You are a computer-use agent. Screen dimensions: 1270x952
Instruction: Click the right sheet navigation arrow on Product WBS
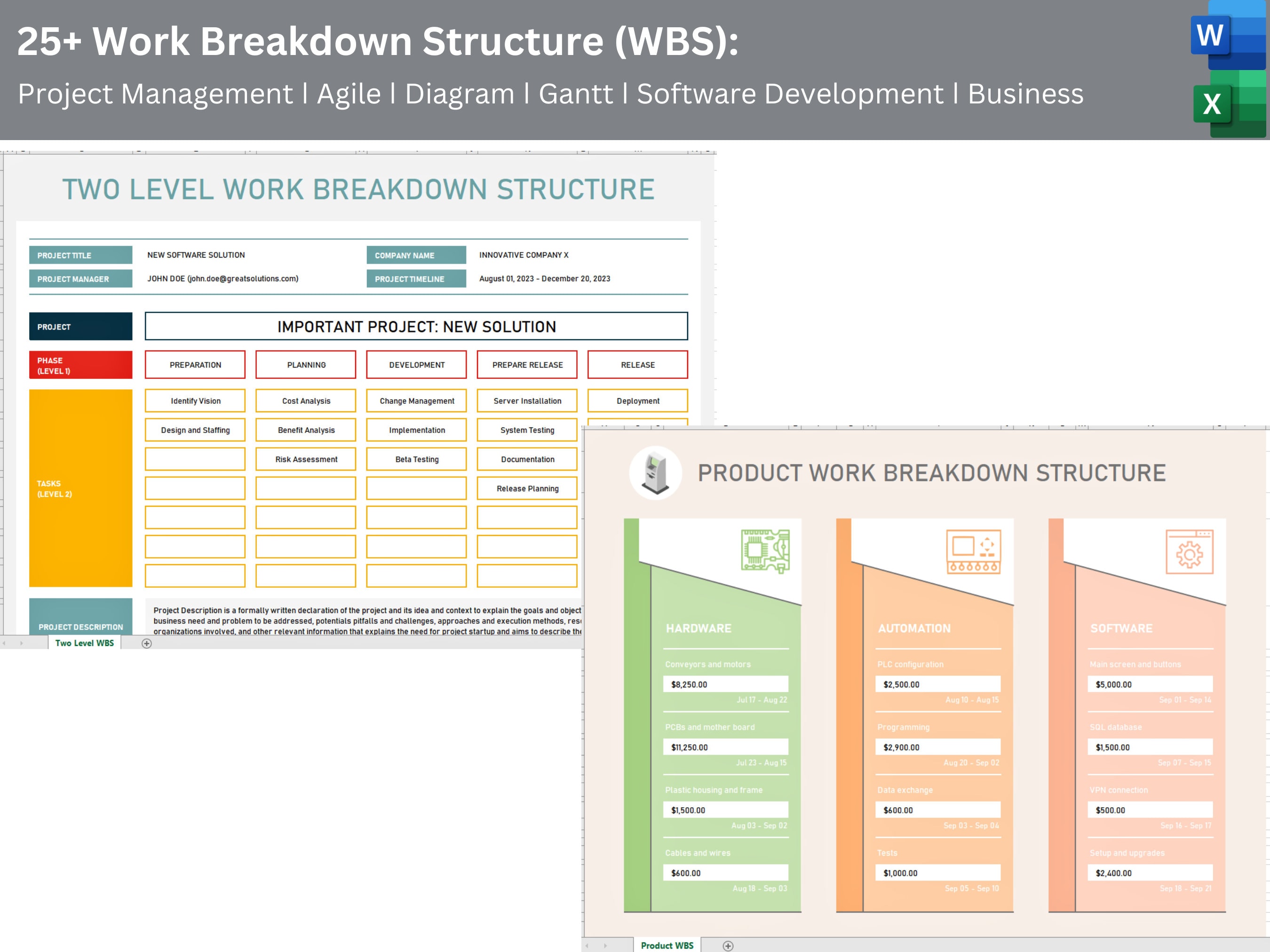pyautogui.click(x=606, y=945)
